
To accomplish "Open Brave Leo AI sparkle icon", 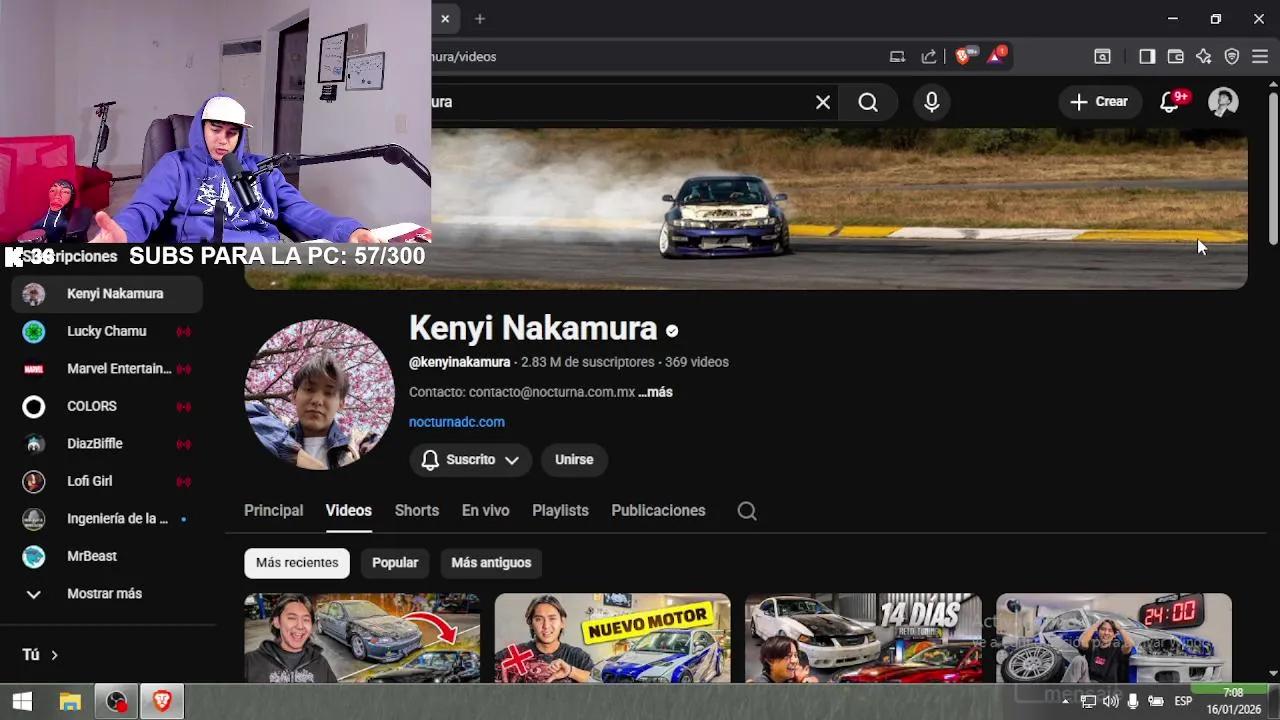I will 1204,57.
